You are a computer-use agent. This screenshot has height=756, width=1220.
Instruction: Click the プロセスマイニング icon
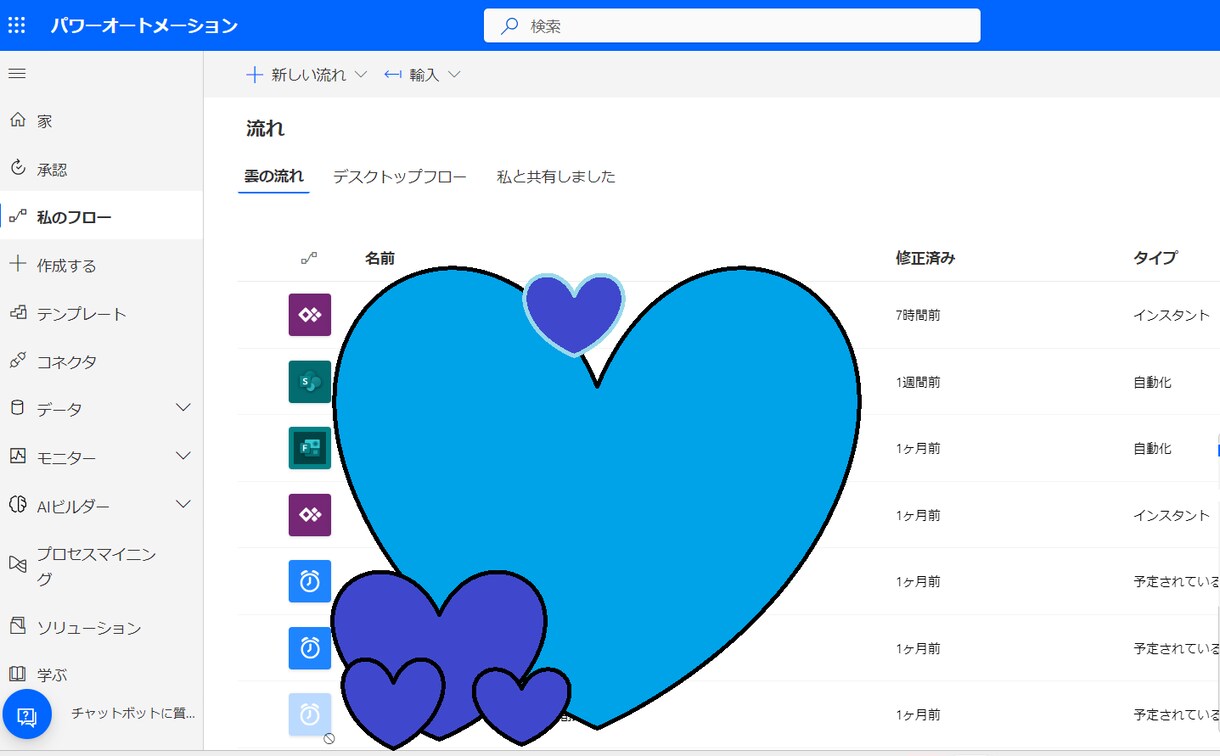point(17,564)
